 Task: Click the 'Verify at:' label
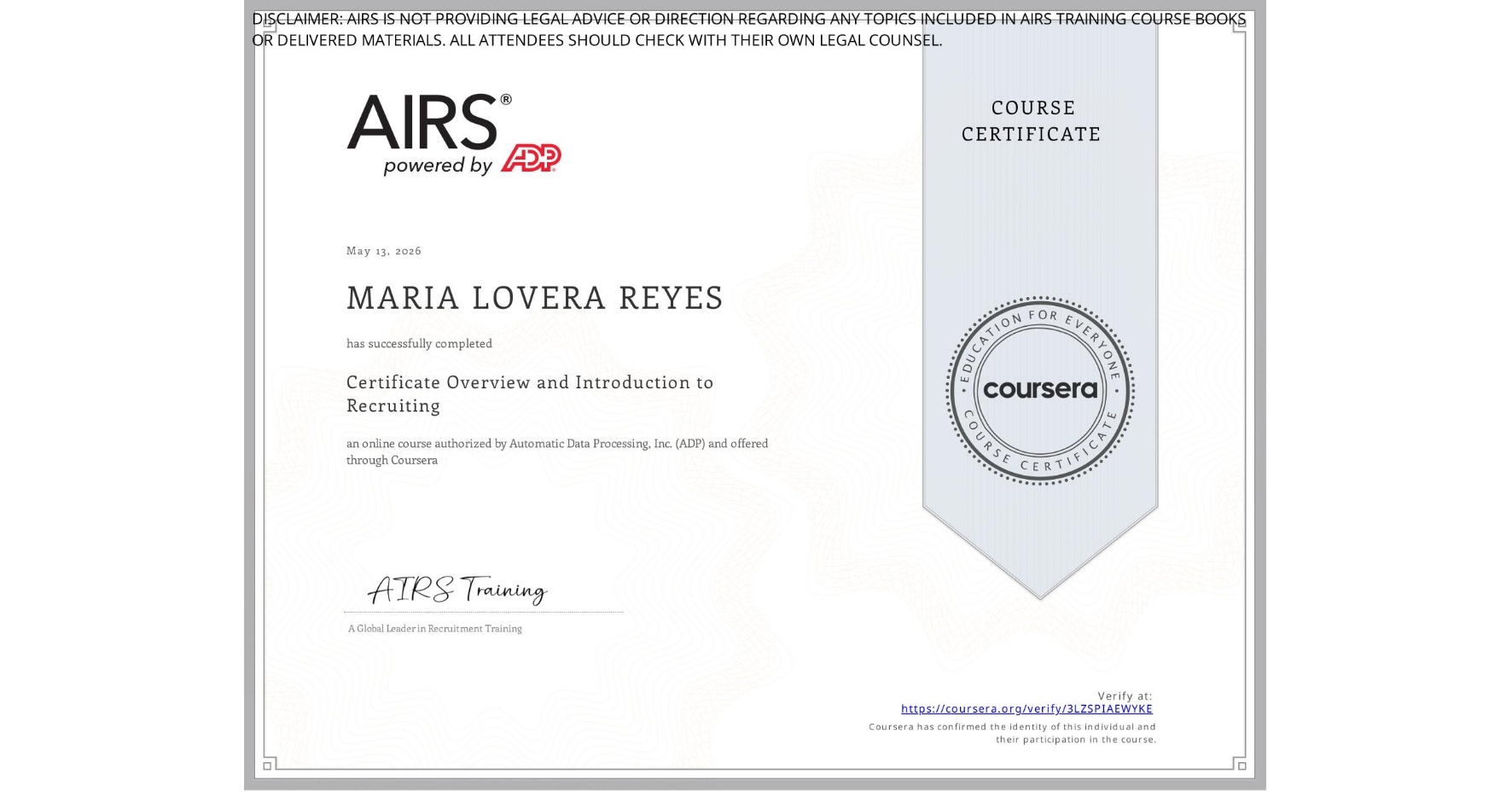pos(1125,696)
